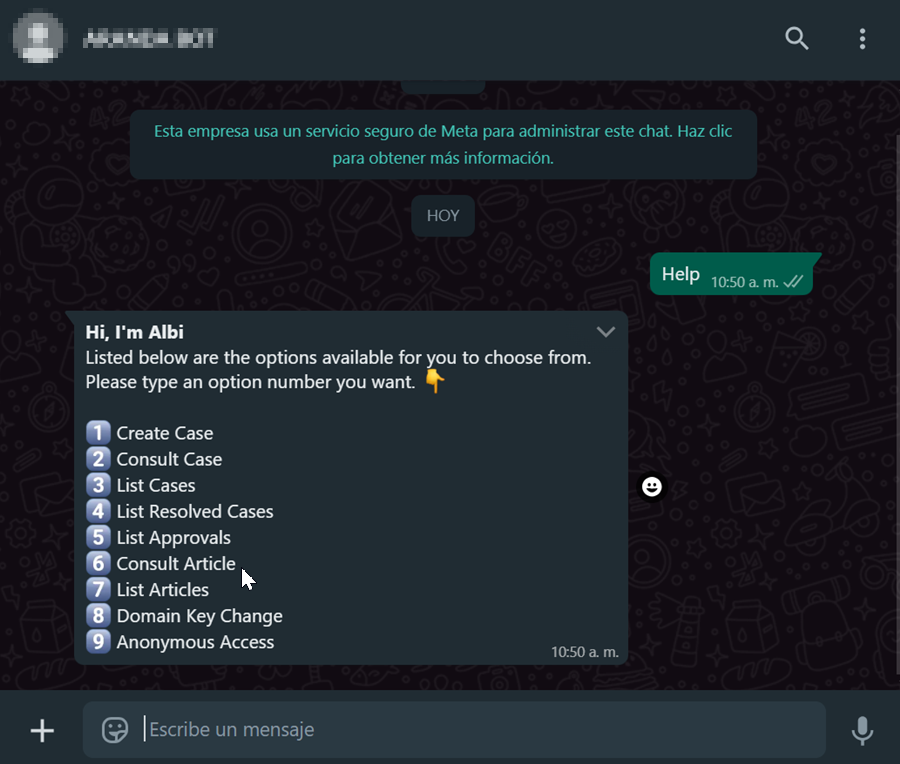Select the sent 'Help' message bubble
Image resolution: width=900 pixels, height=764 pixels.
(732, 274)
